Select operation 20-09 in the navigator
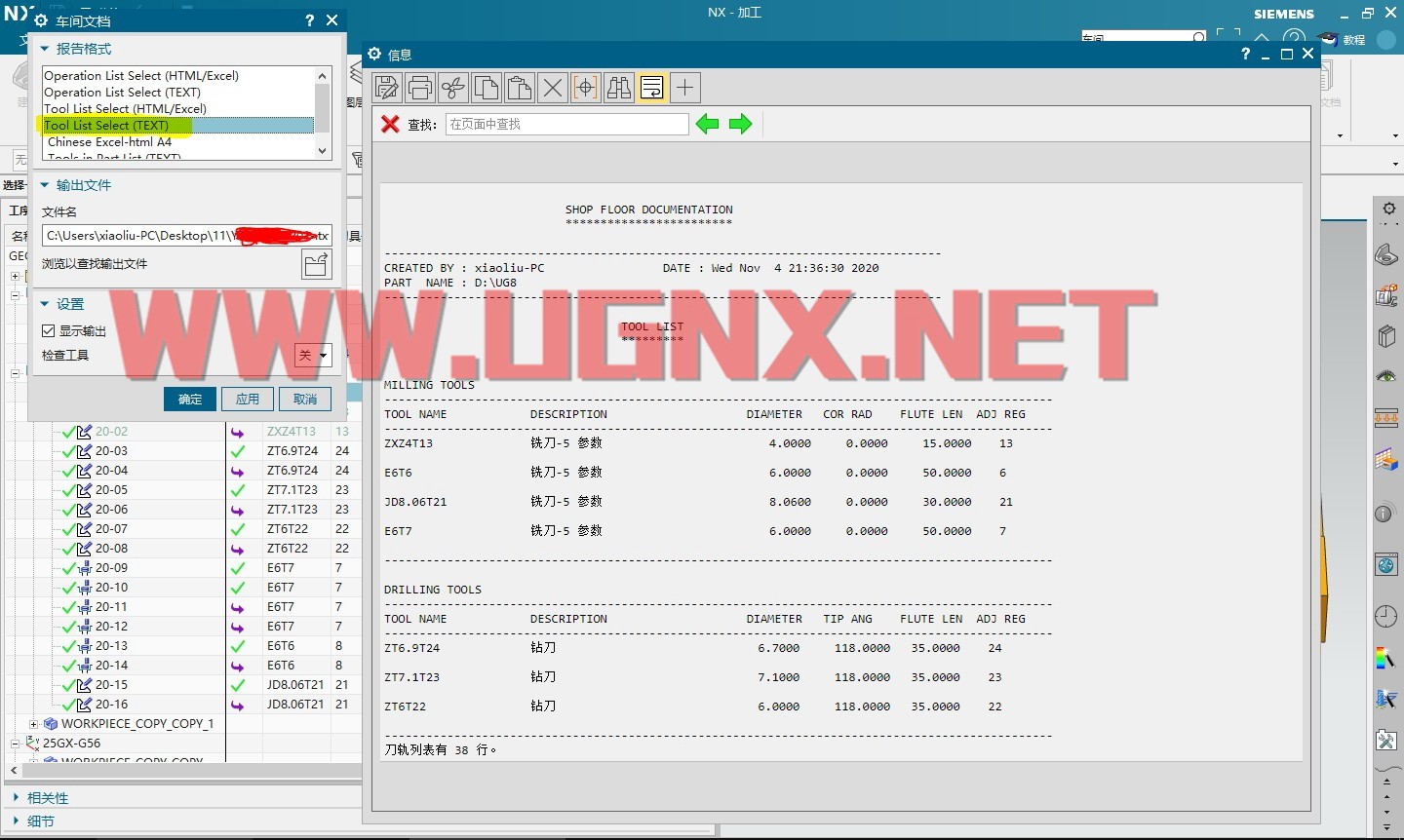The width and height of the screenshot is (1404, 840). click(111, 568)
